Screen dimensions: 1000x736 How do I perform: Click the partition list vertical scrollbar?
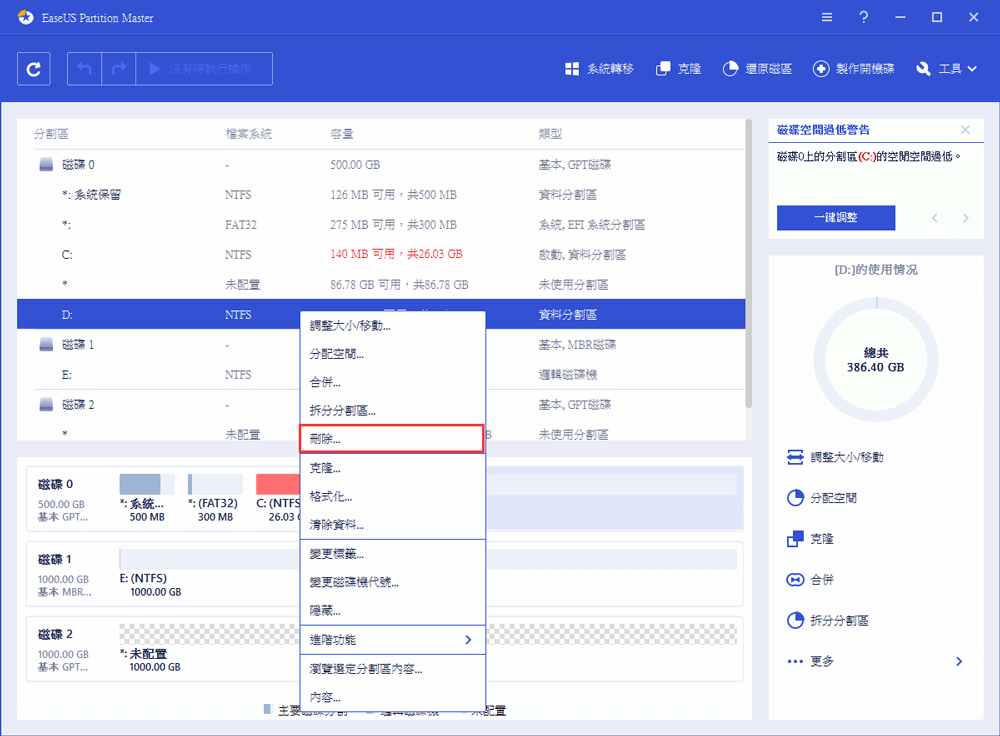coord(749,263)
